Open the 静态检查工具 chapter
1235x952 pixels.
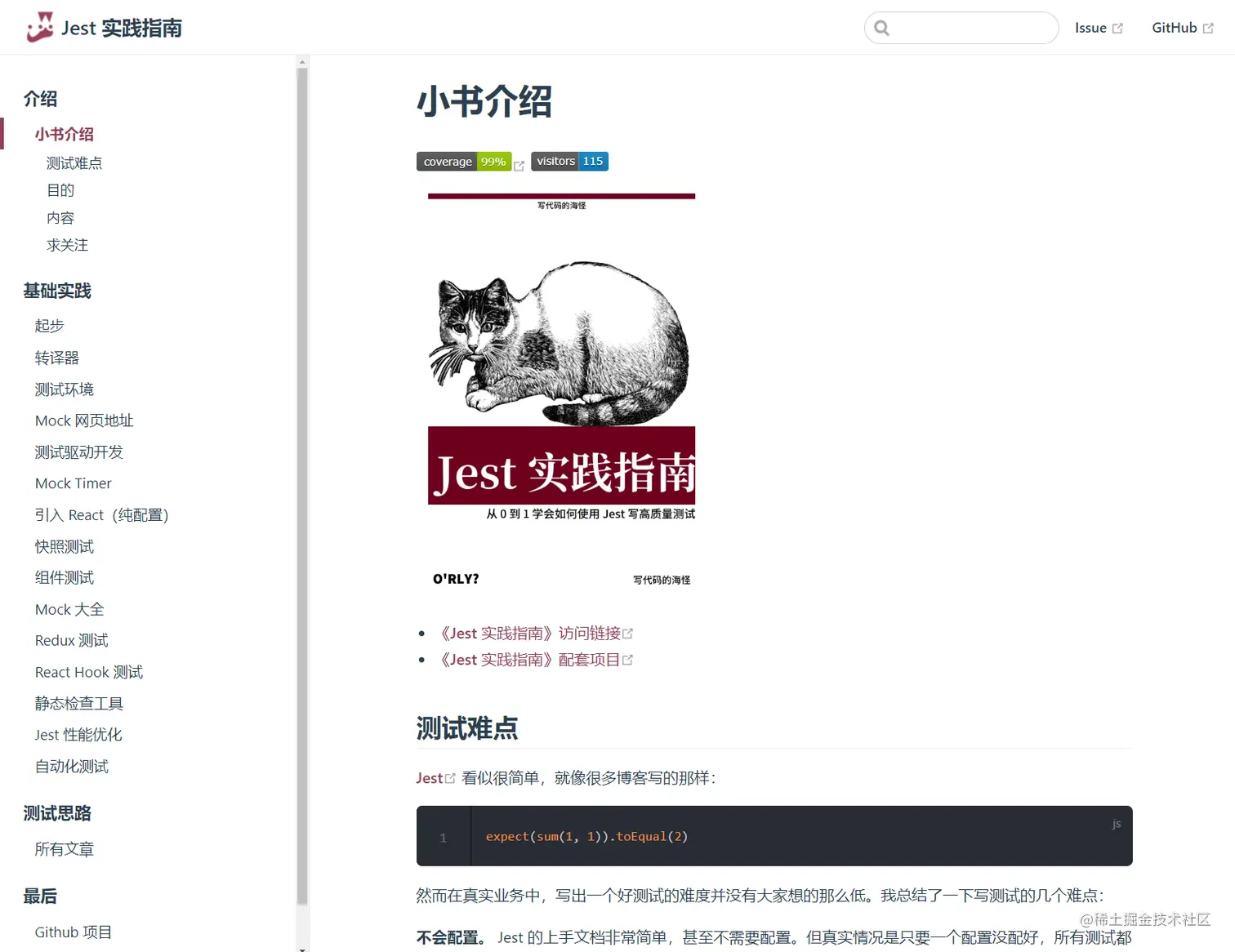(x=79, y=704)
